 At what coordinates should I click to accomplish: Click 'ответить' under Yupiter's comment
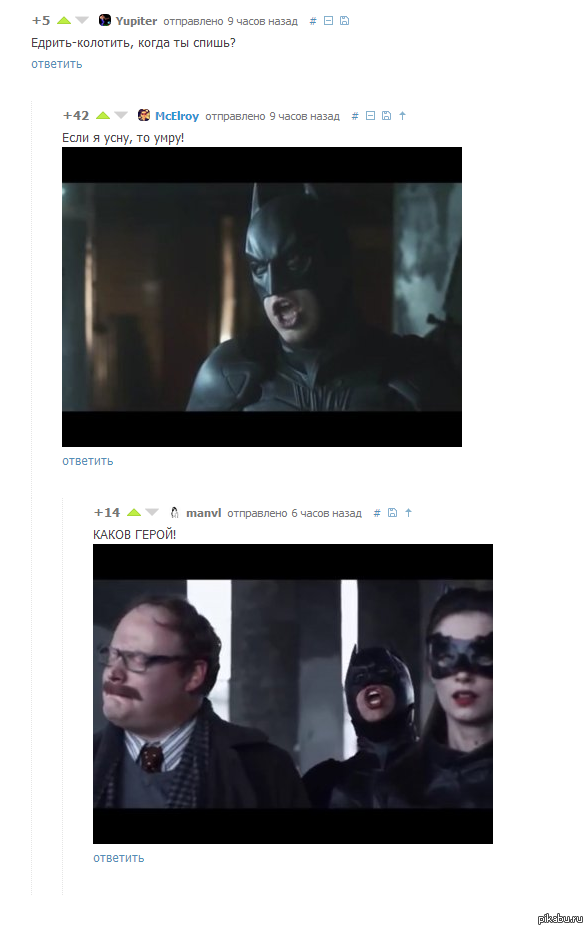click(x=57, y=64)
